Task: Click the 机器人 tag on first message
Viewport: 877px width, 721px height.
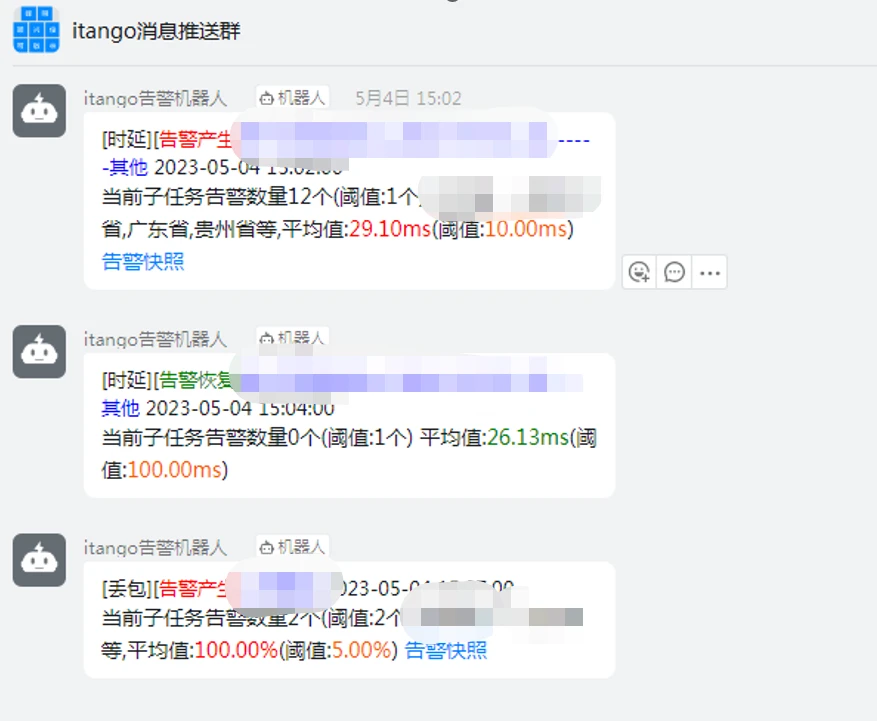Action: pos(293,98)
